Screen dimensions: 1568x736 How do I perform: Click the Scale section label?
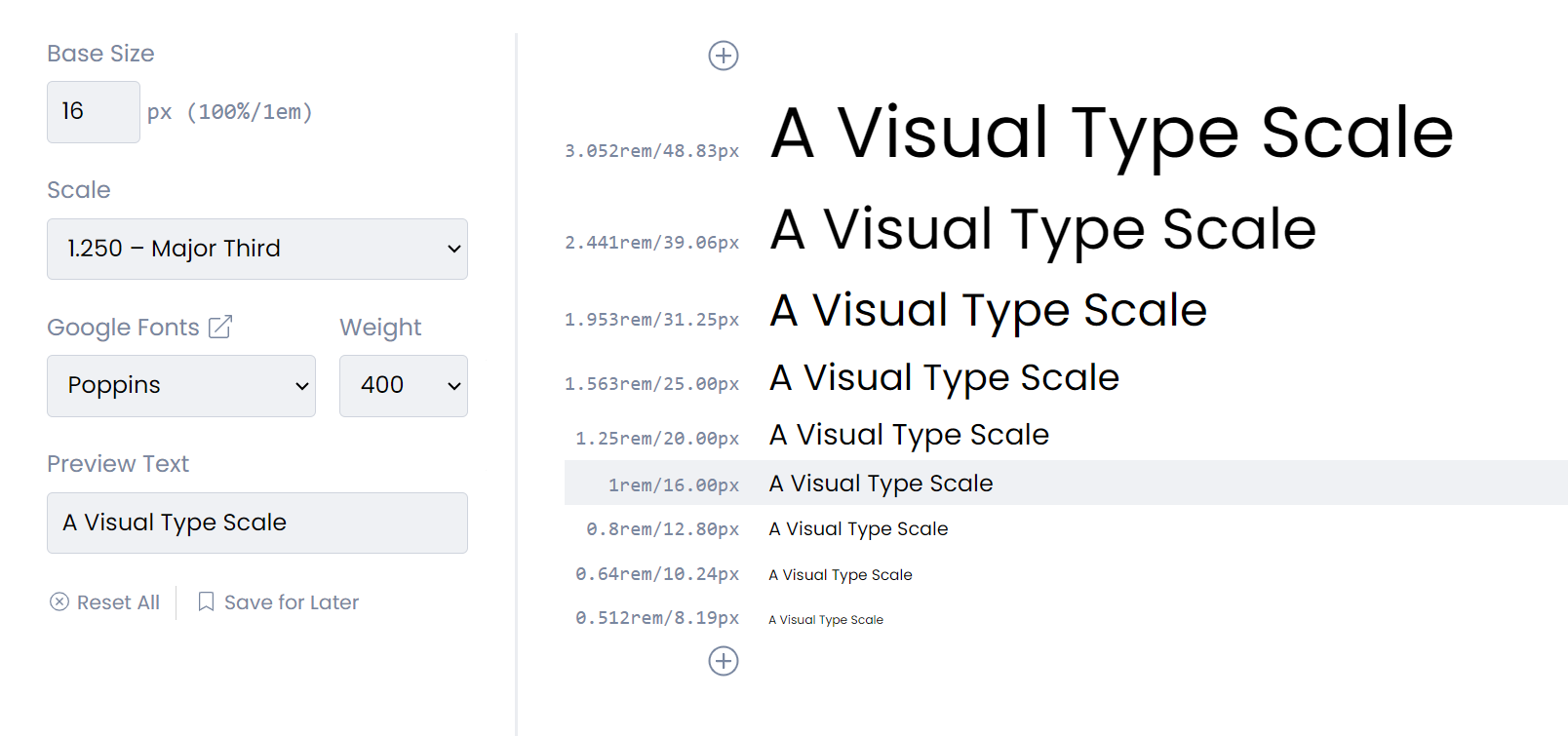pos(79,190)
